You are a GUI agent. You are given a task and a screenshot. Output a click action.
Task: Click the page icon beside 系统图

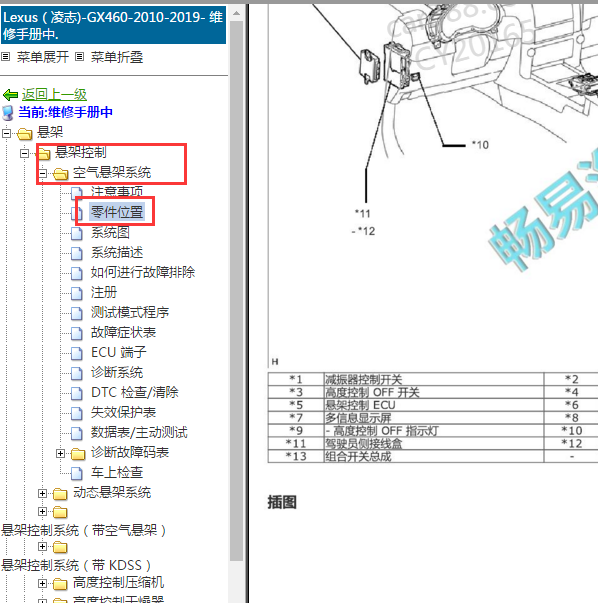(77, 233)
